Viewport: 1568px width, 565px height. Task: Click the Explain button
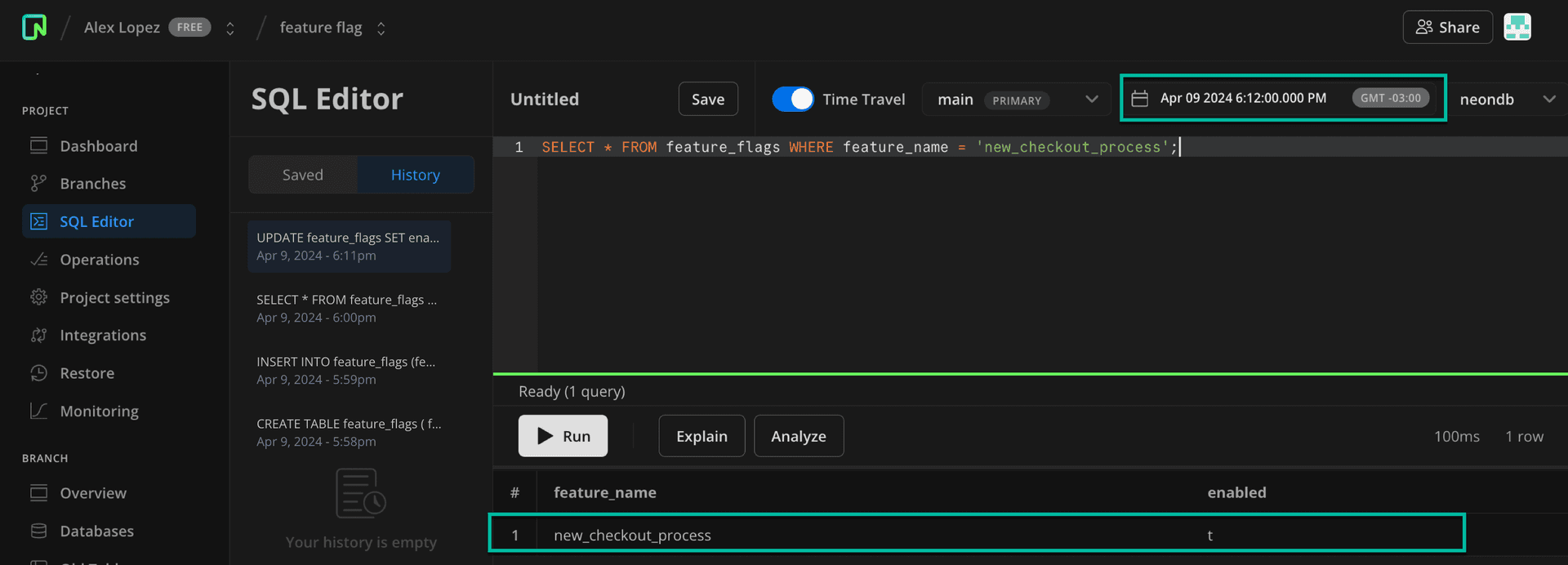pos(702,436)
